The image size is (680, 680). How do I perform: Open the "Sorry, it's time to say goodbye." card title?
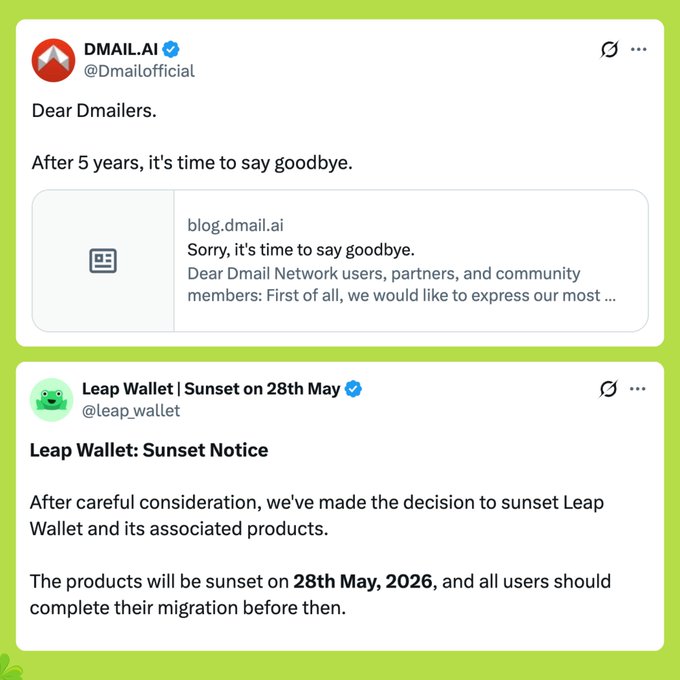[300, 249]
